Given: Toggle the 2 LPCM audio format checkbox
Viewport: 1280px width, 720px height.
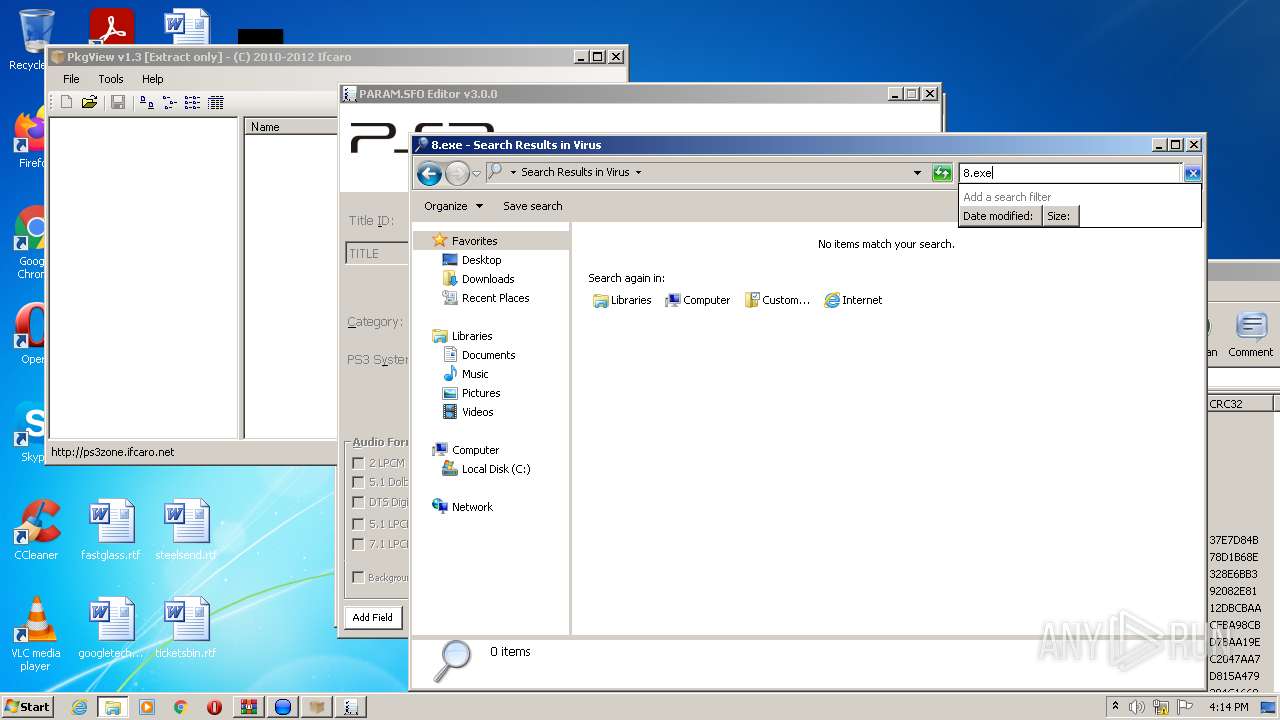Looking at the screenshot, I should point(358,463).
